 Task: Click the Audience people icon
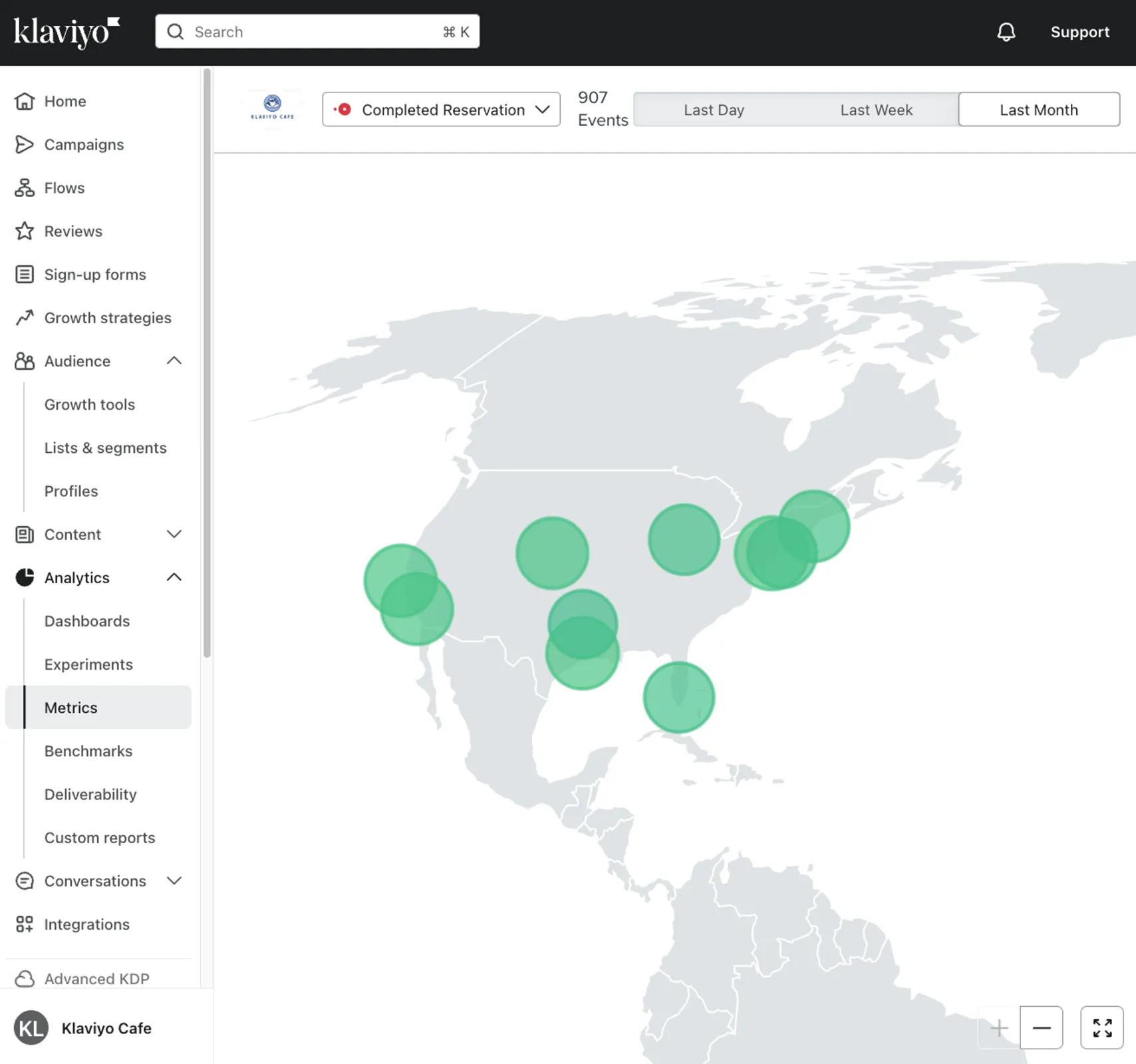pyautogui.click(x=25, y=361)
